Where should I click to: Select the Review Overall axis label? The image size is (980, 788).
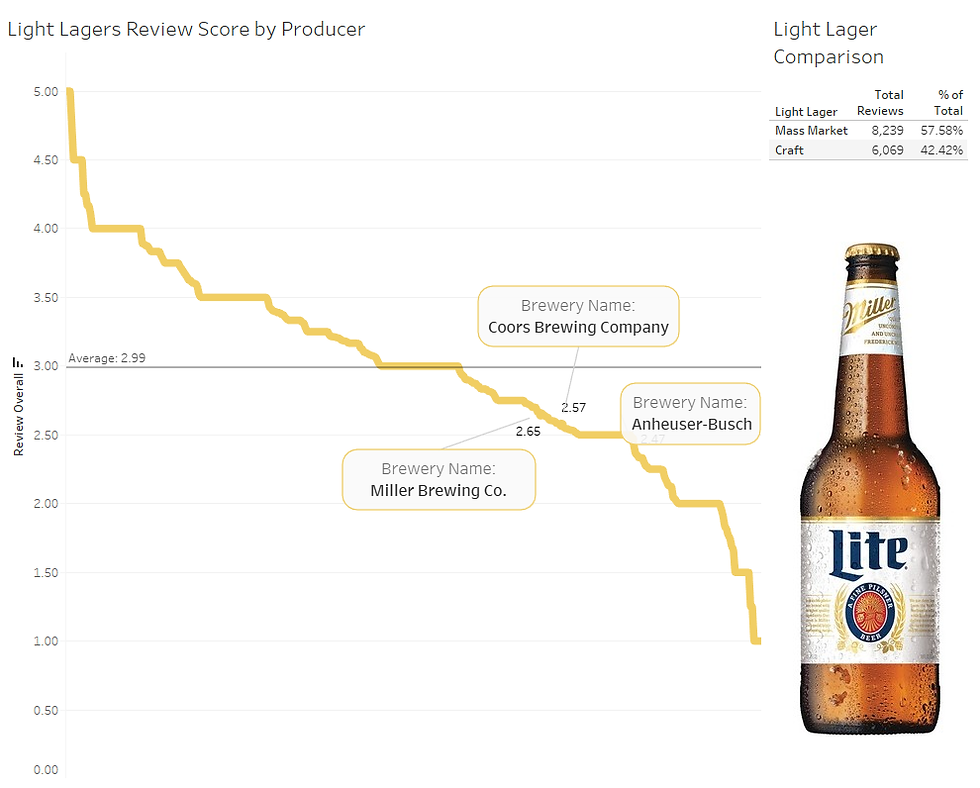[x=19, y=414]
